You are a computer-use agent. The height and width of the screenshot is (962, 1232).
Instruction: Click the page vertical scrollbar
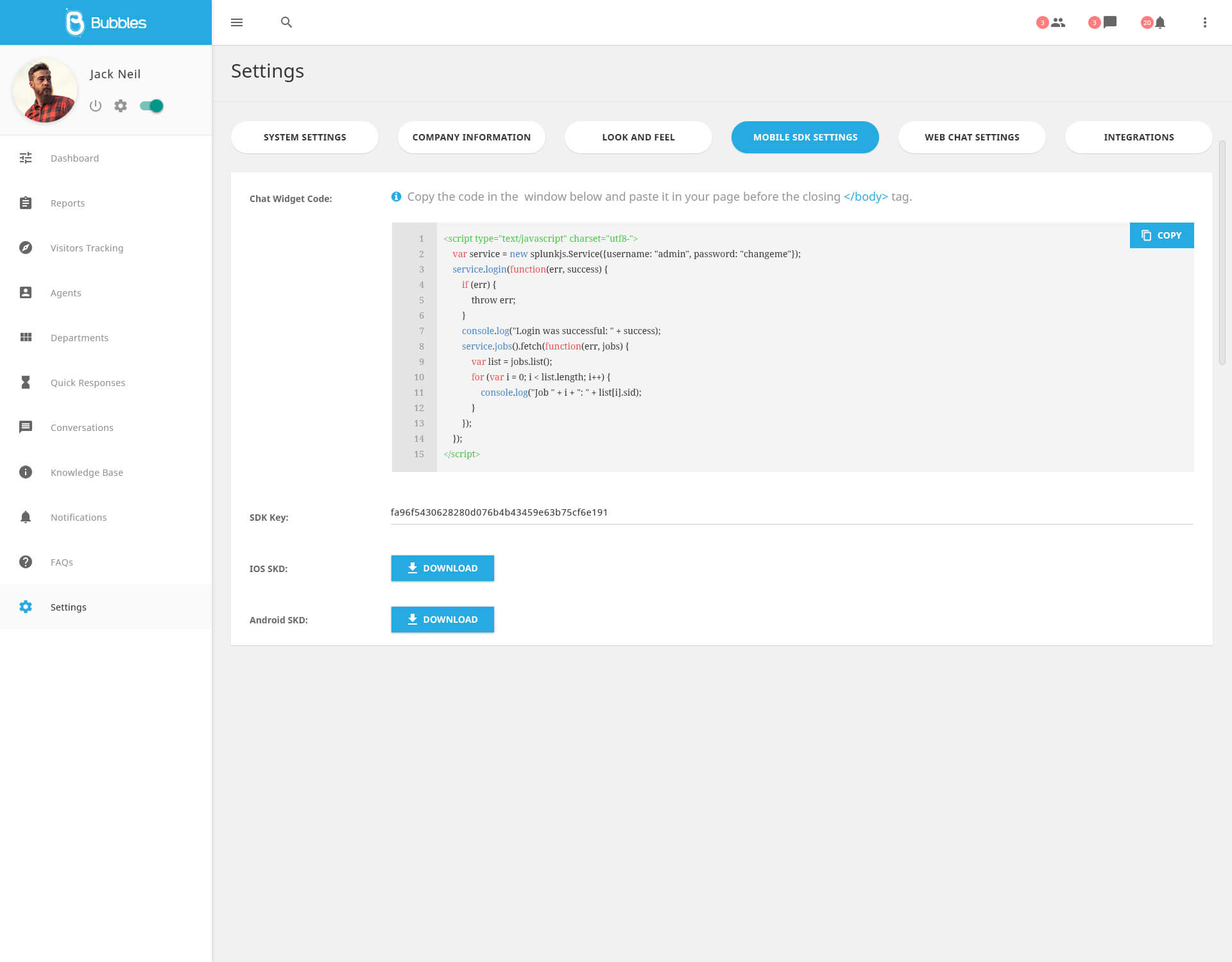coord(1222,253)
